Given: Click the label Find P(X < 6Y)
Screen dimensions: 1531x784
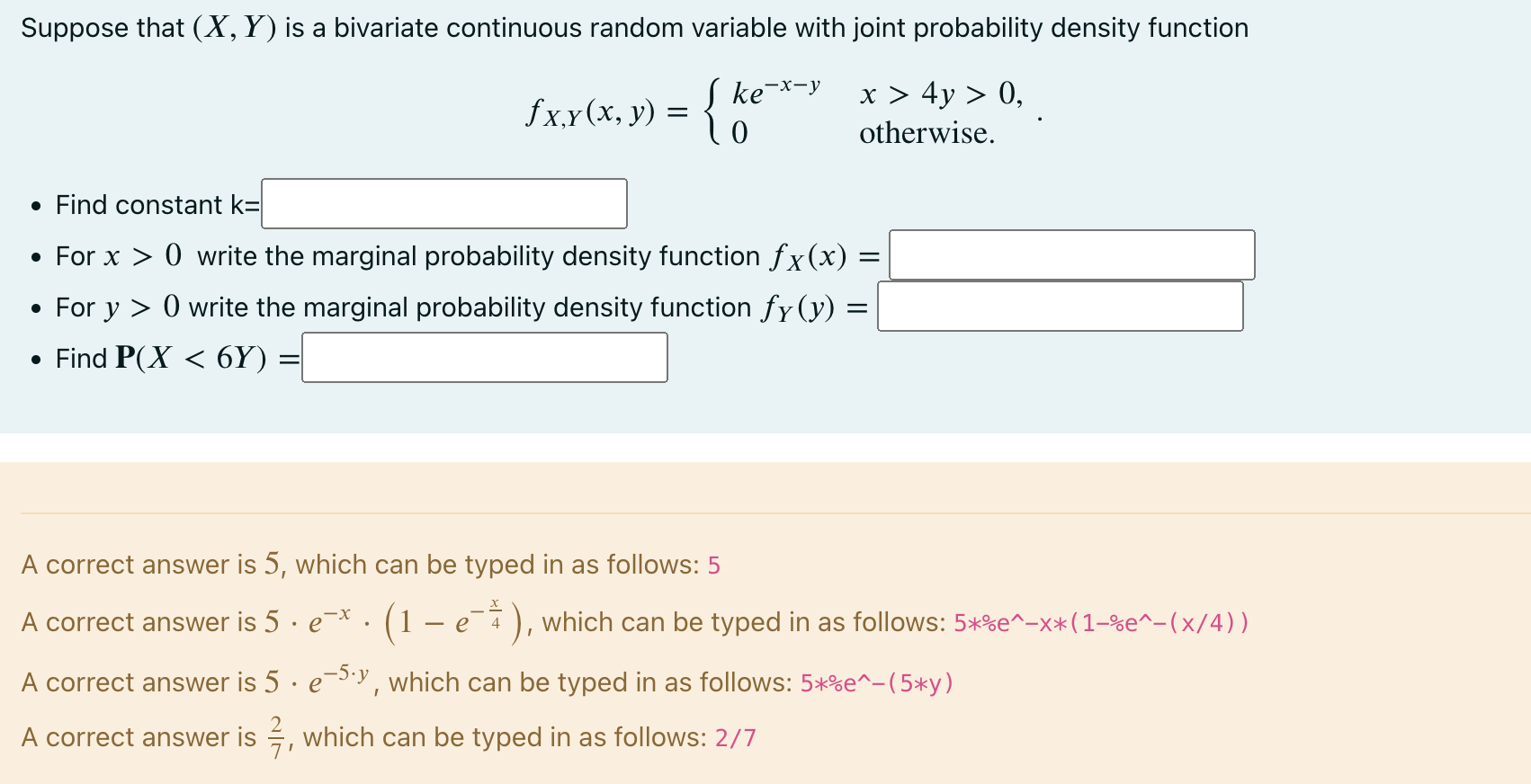Looking at the screenshot, I should point(161,358).
